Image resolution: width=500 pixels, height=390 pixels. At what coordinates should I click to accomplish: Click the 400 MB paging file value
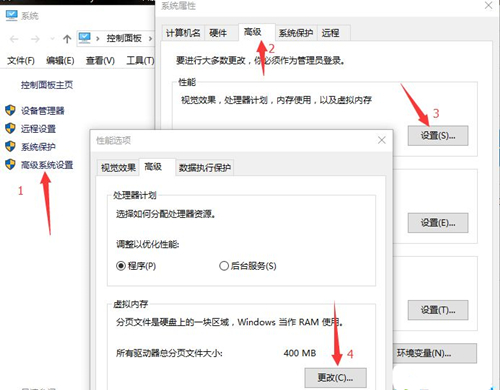coord(300,353)
